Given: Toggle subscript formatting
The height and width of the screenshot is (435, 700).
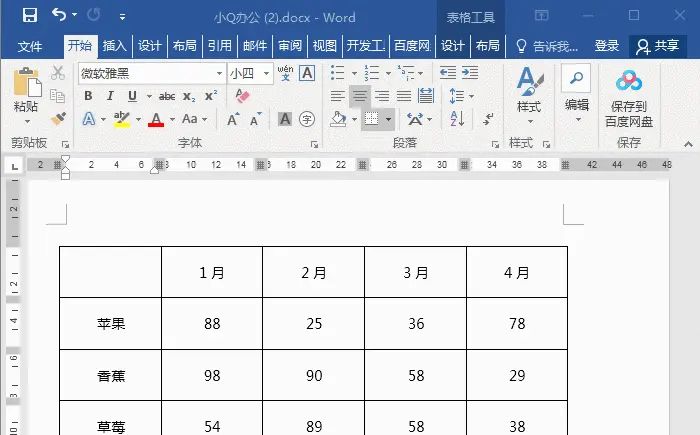Looking at the screenshot, I should [189, 96].
